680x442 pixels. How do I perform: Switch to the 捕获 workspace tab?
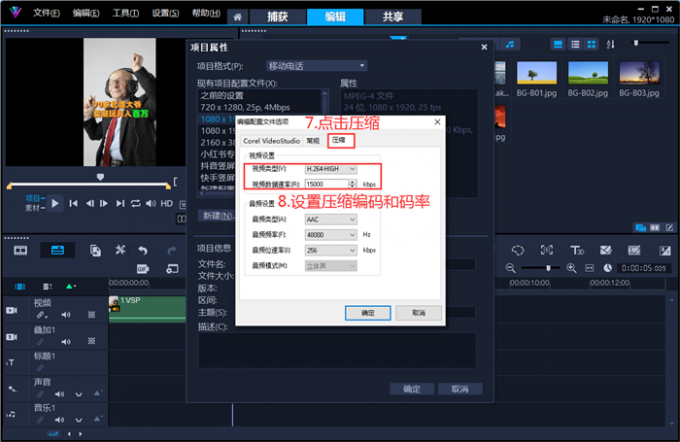click(278, 17)
